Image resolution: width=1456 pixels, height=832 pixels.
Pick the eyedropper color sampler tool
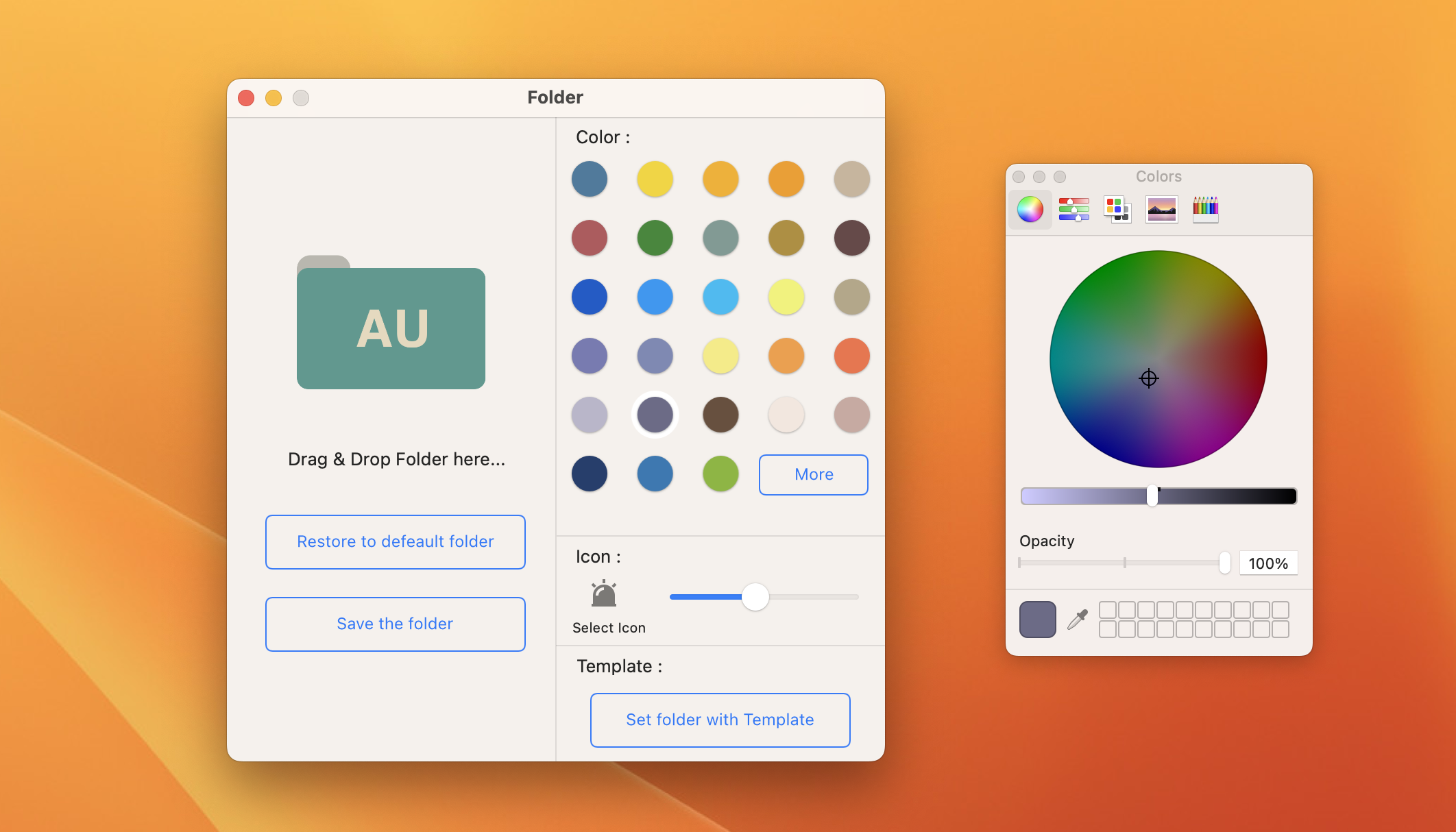coord(1078,620)
